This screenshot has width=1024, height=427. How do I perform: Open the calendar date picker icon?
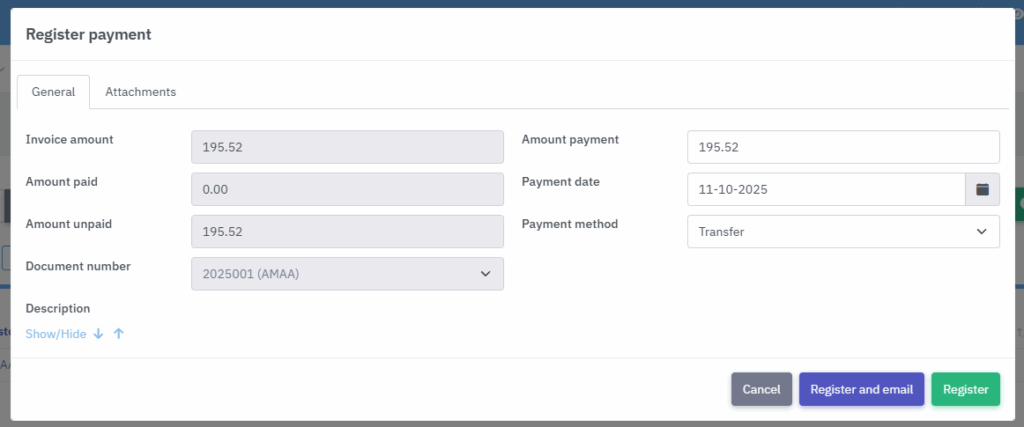(x=982, y=189)
